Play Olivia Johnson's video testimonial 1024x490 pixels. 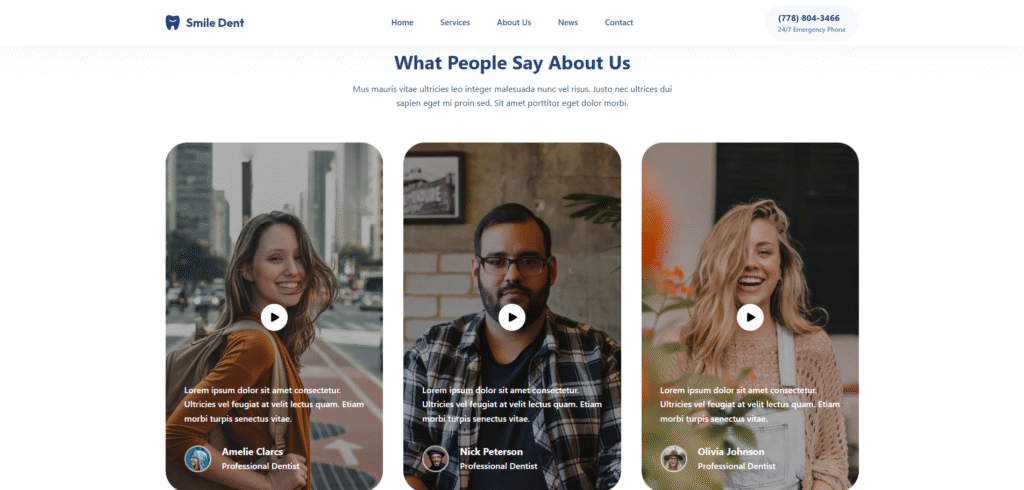(750, 318)
